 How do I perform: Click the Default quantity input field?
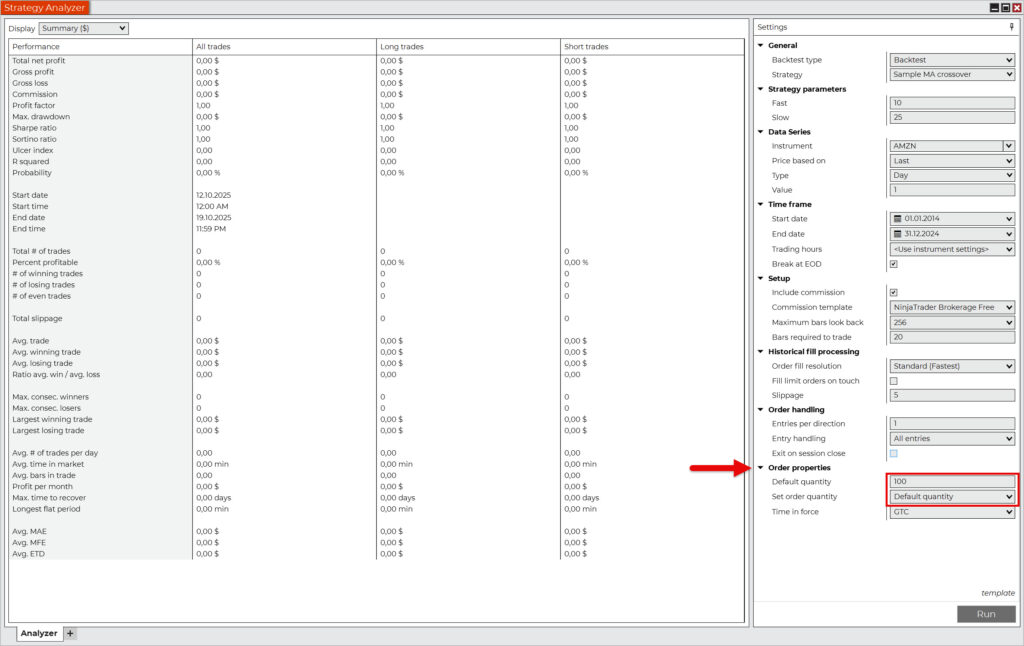(x=952, y=482)
